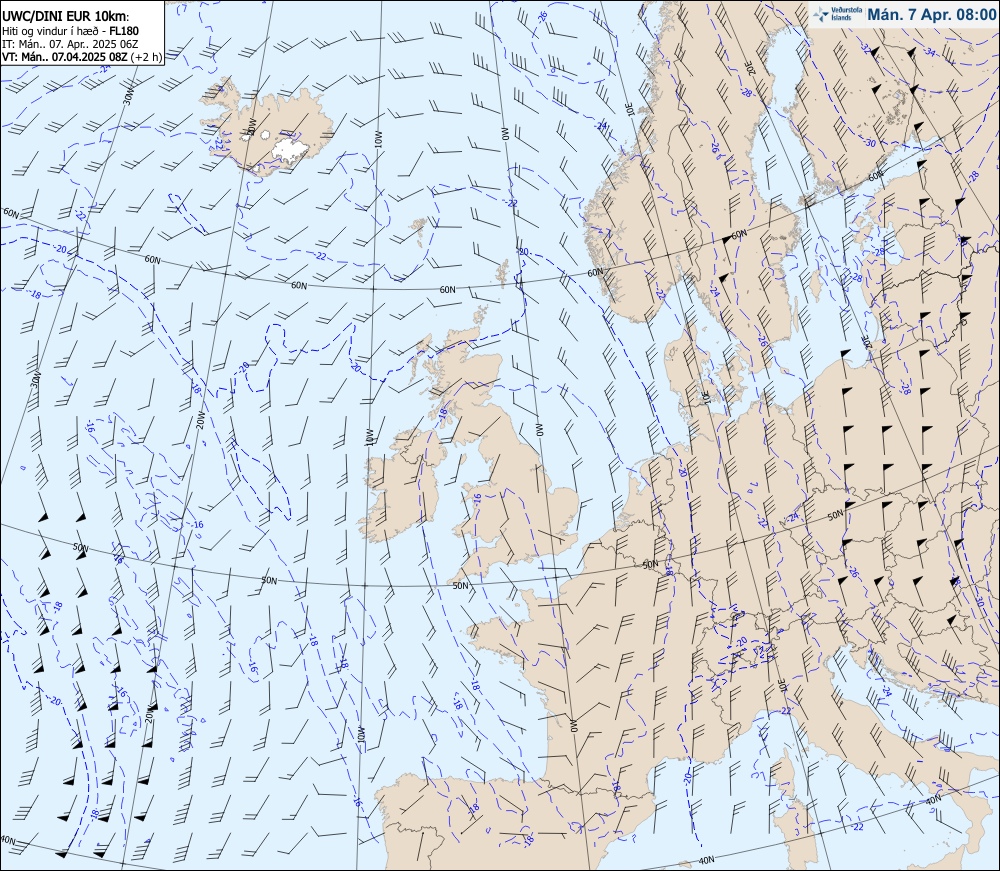Click the large white glacier patch on Iceland
The width and height of the screenshot is (1000, 871).
pos(290,150)
